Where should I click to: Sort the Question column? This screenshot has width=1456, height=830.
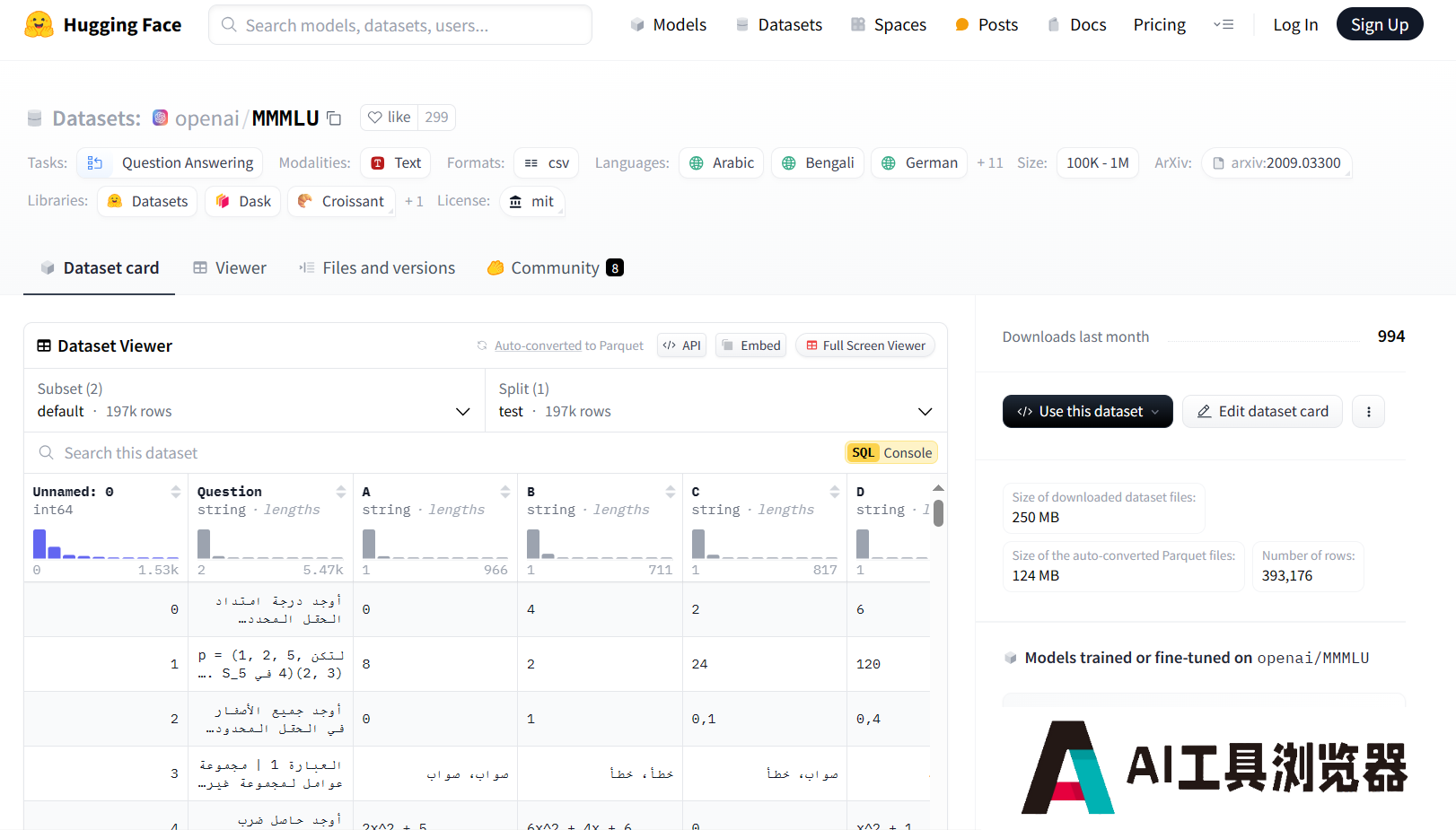(340, 492)
